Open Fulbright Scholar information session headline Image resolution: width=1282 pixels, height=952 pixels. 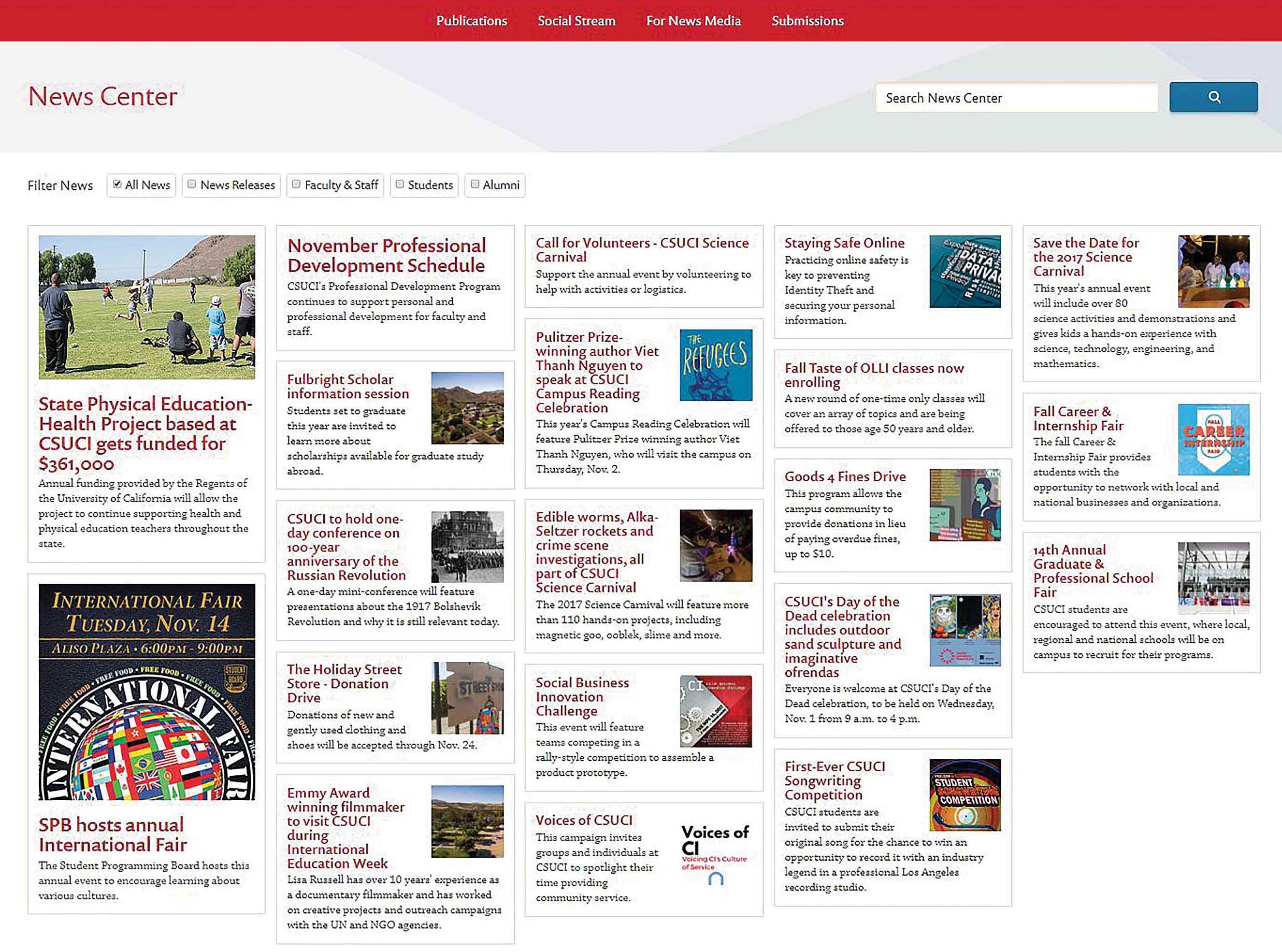[x=348, y=387]
